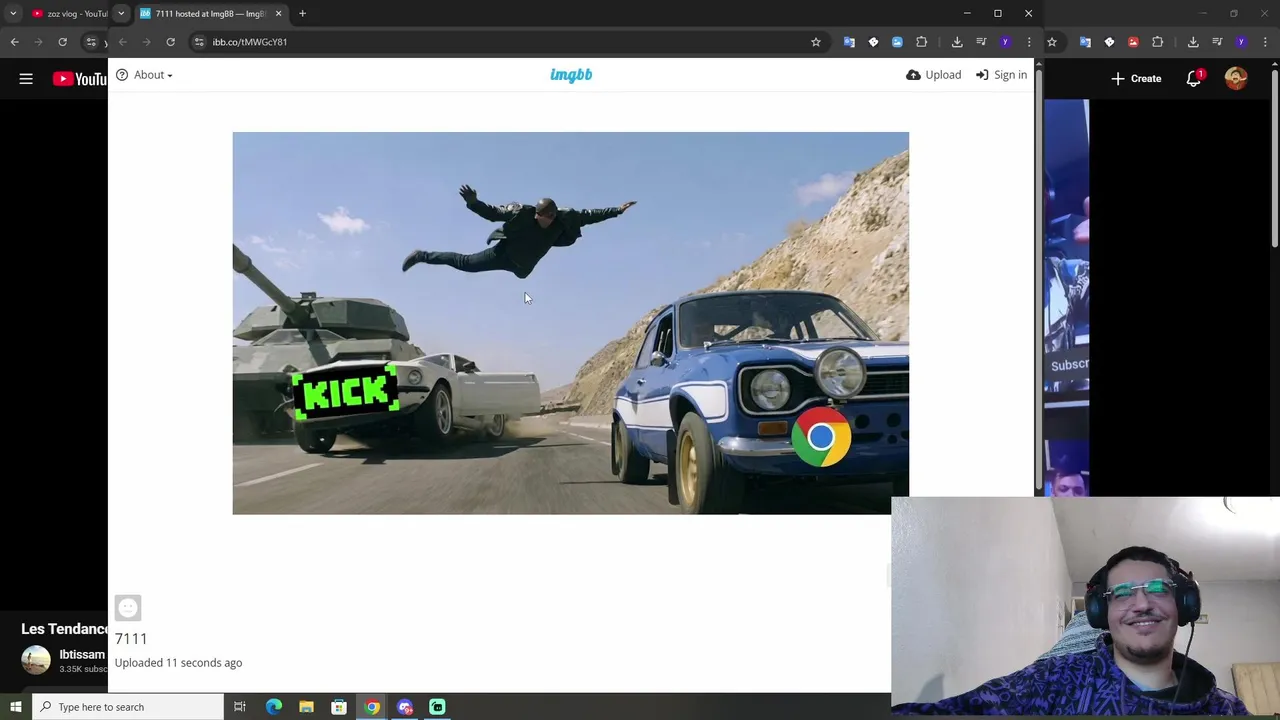Click the ibb.co/tMWGcY81 address bar

[x=500, y=42]
